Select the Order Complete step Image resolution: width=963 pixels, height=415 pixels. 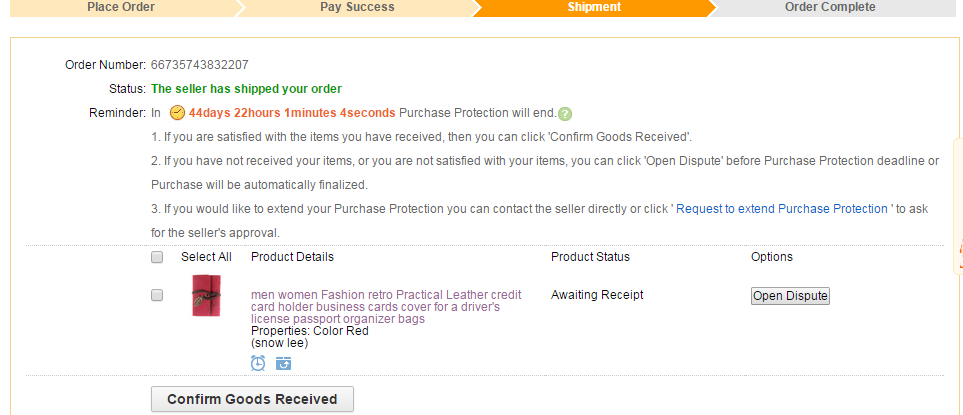pyautogui.click(x=829, y=7)
